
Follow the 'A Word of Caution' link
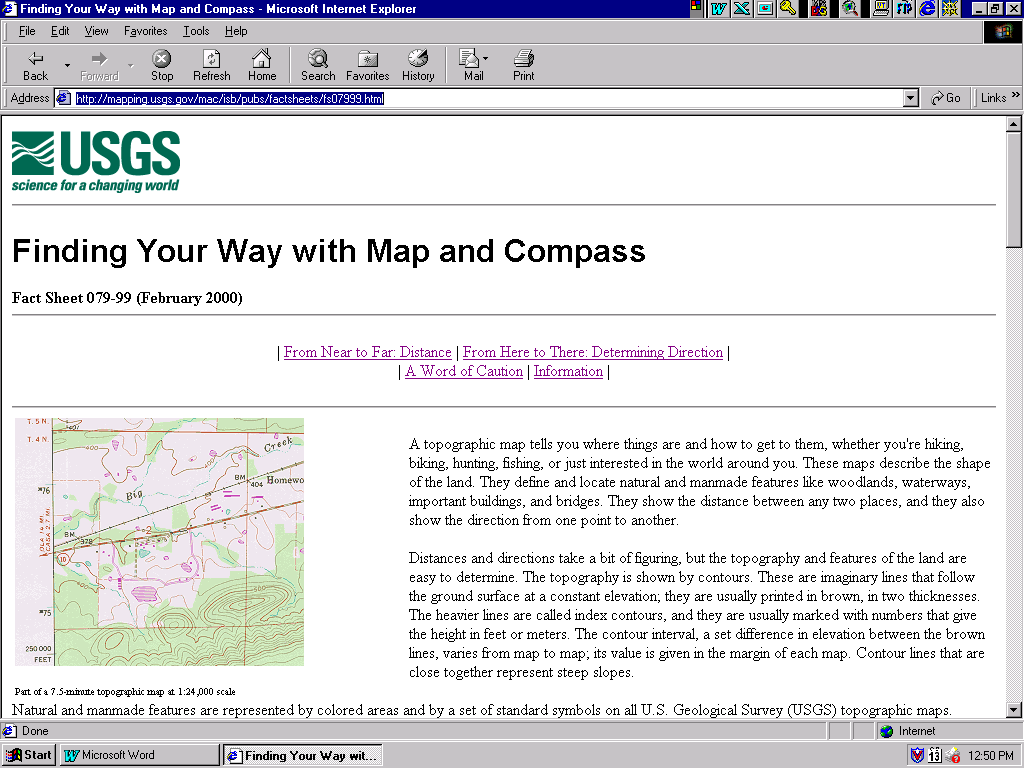pos(464,371)
